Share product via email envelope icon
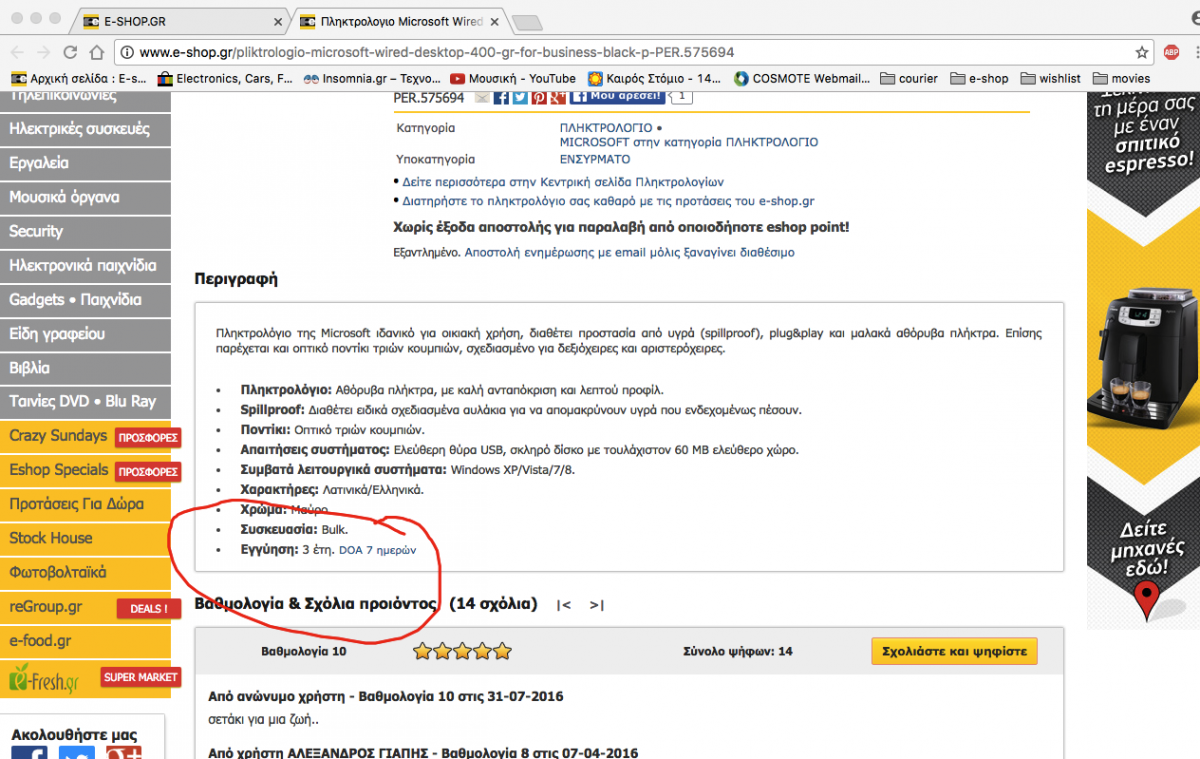 coord(482,97)
